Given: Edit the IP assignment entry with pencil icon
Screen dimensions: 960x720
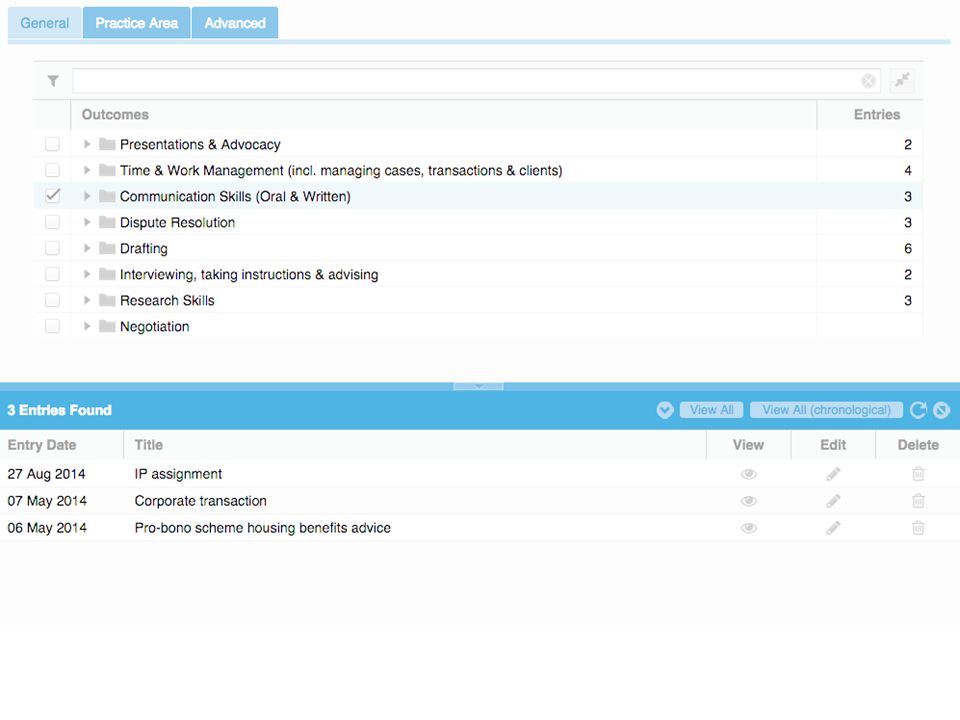Looking at the screenshot, I should [833, 474].
